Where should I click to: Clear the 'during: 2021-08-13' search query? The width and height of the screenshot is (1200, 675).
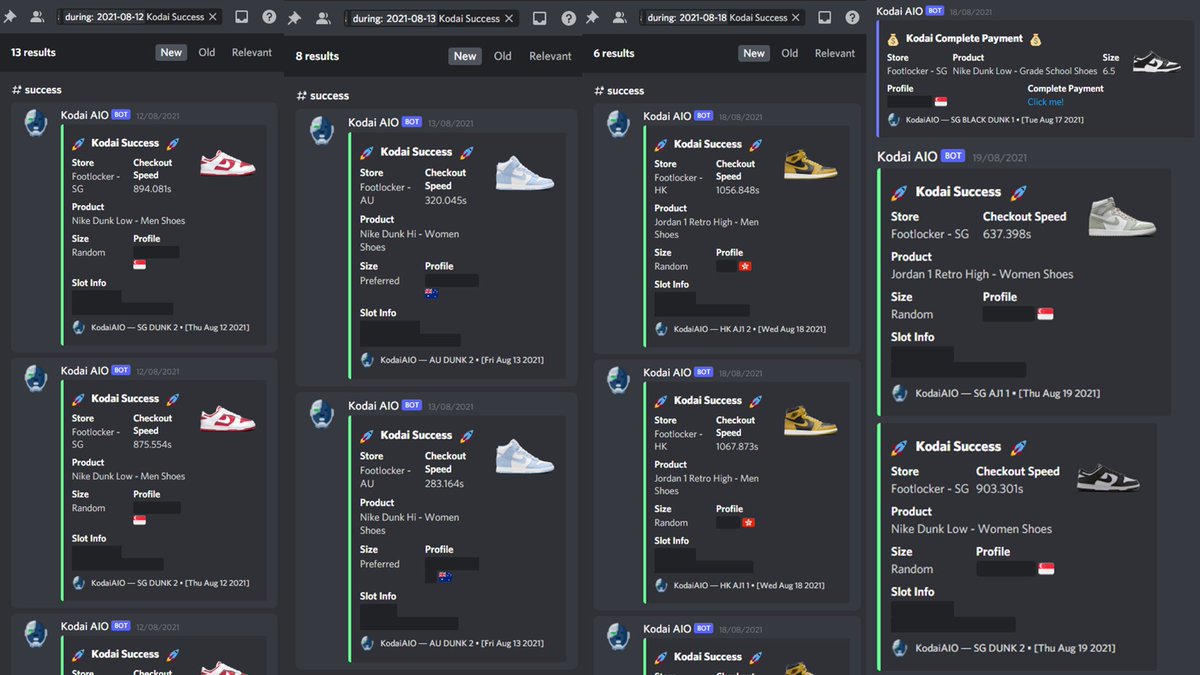click(x=508, y=18)
